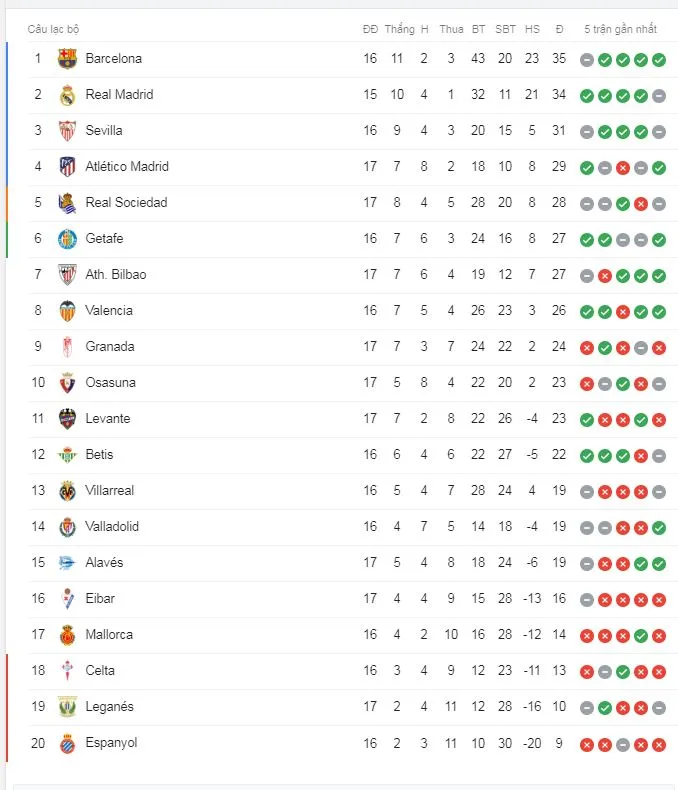Click the Real Madrid crest icon

[67, 95]
